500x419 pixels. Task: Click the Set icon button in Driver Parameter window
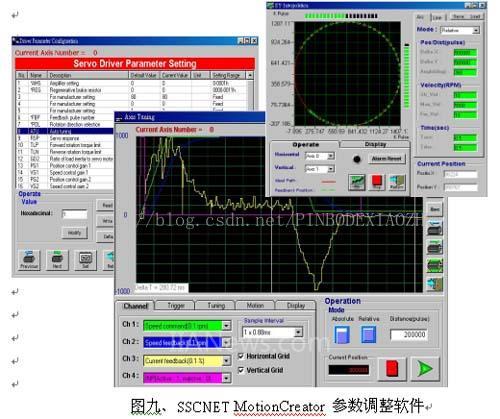coord(85,259)
